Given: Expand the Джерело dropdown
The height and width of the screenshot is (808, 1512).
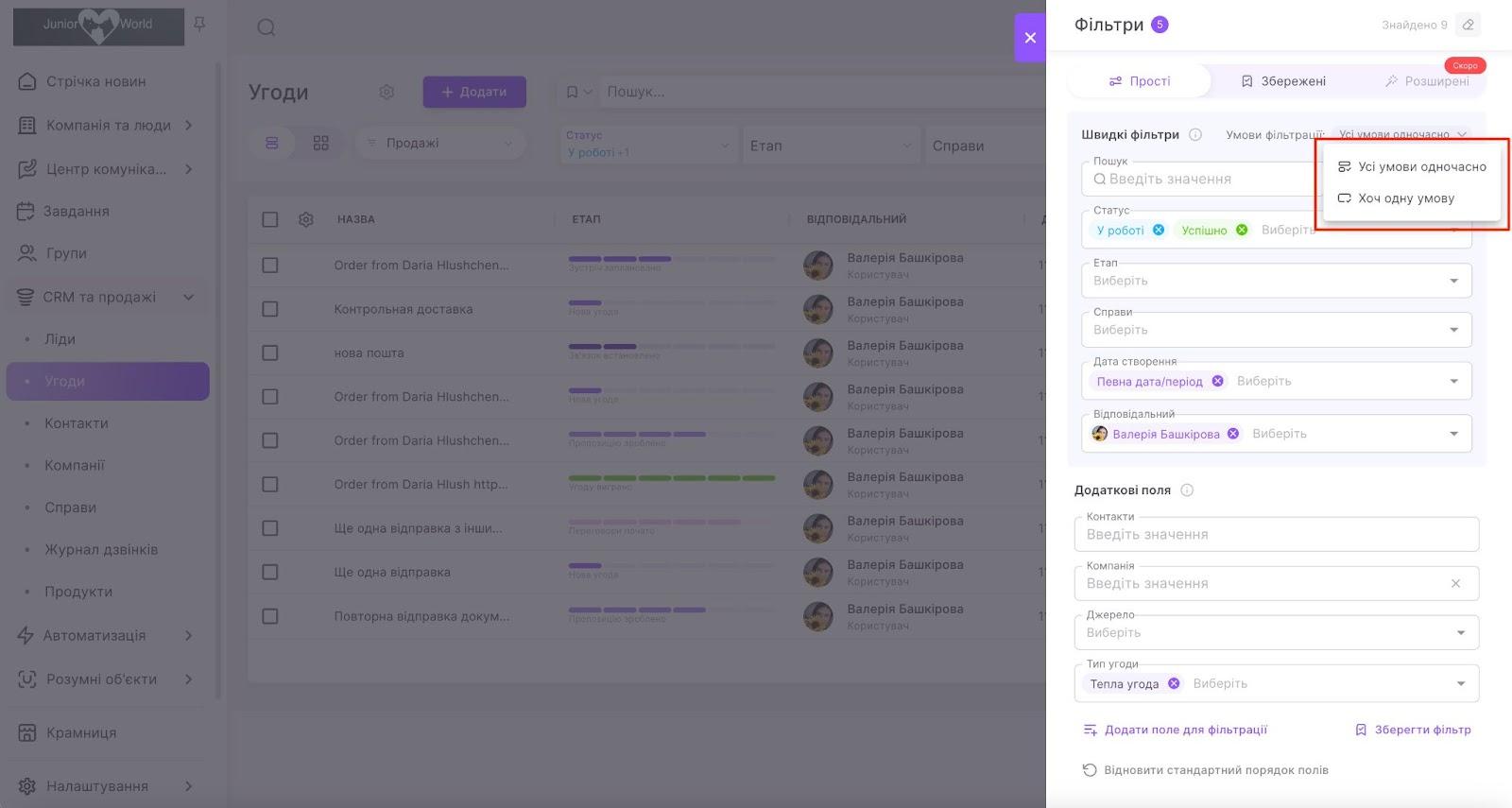Looking at the screenshot, I should pos(1460,632).
